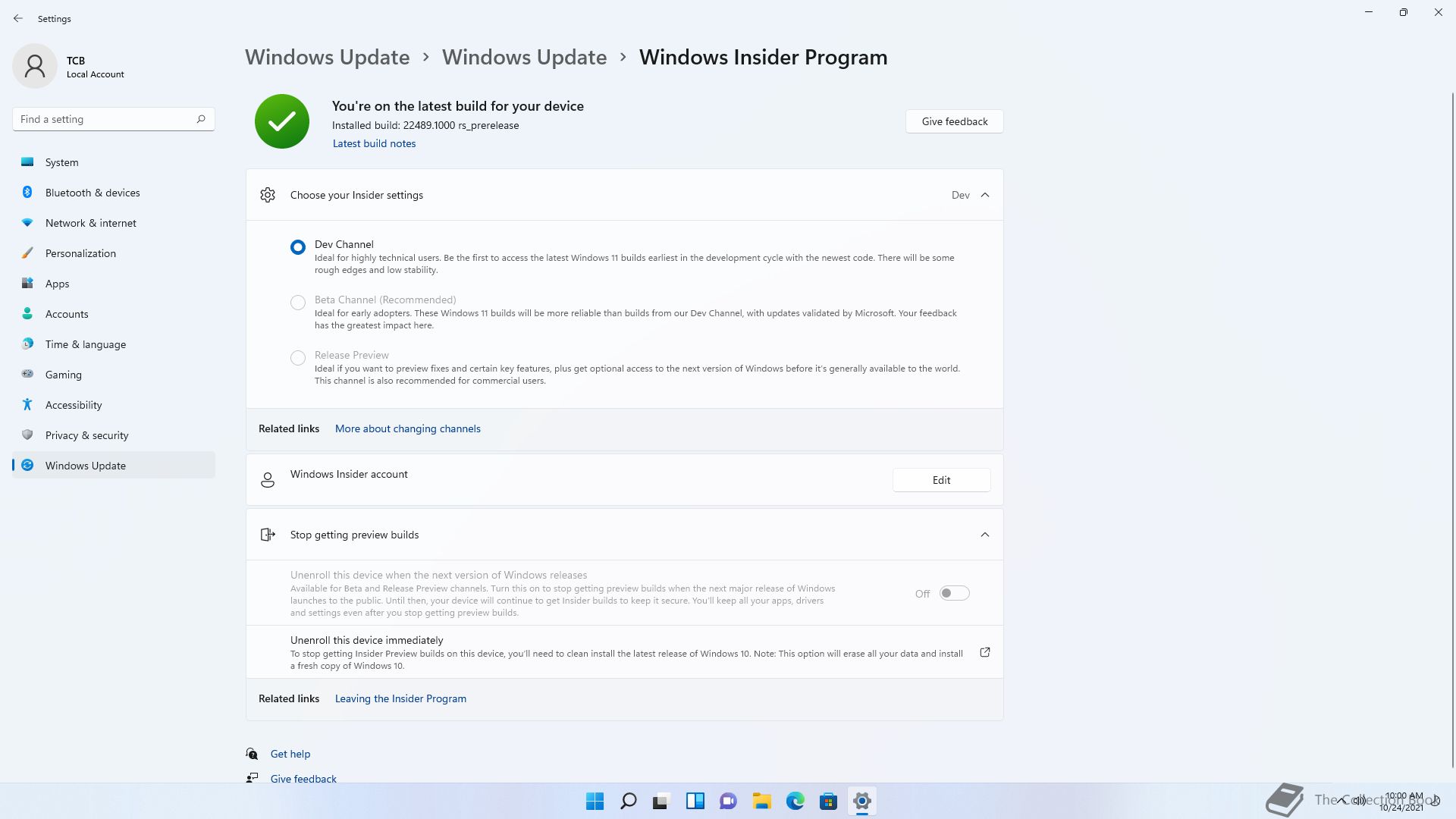Screen dimensions: 1456x819
Task: Click Edit for Windows Insider account
Action: click(x=941, y=480)
